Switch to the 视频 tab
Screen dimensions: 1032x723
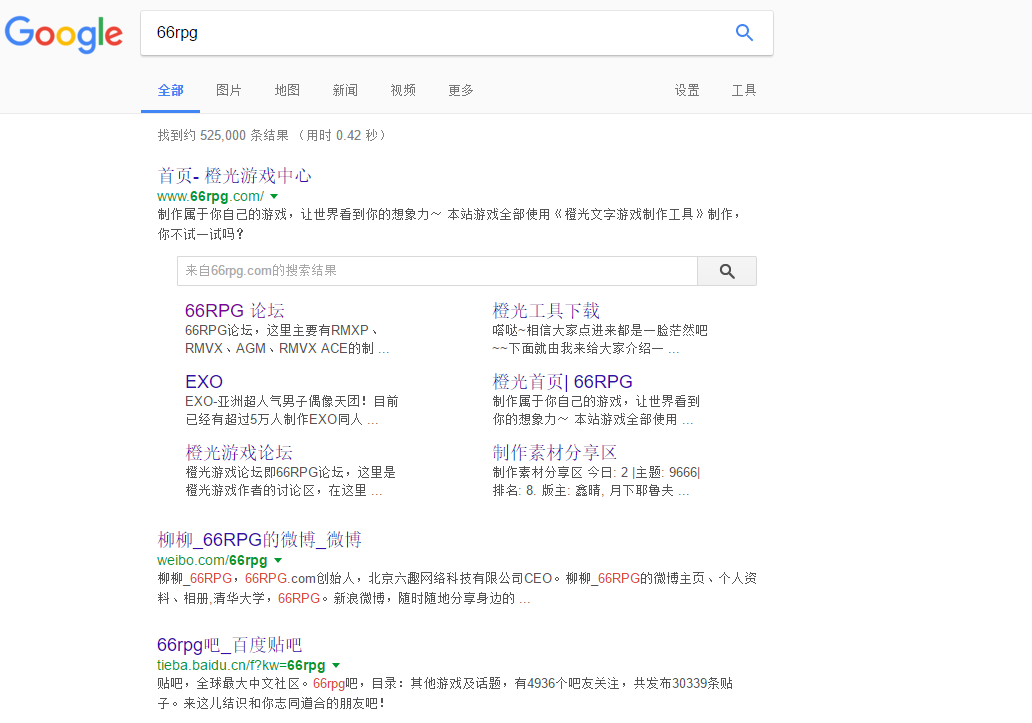tap(403, 91)
